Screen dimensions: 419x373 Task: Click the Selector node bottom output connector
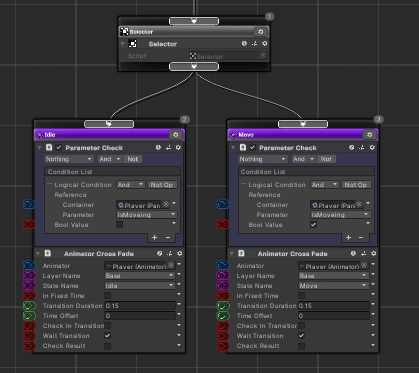click(194, 66)
